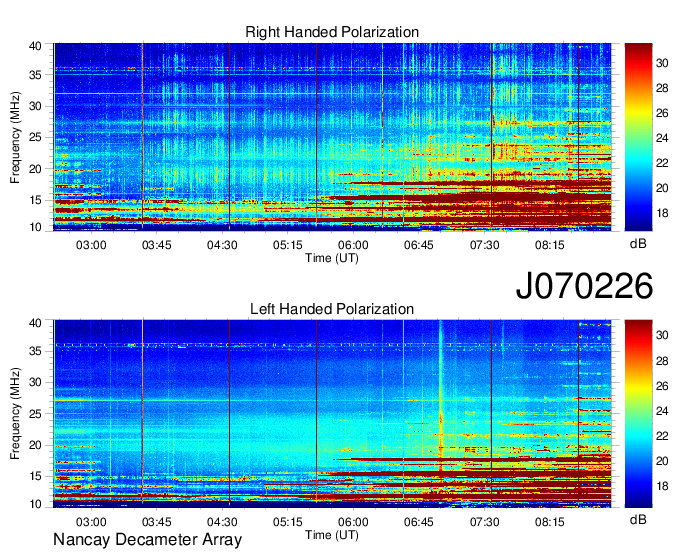
Task: Click the 40 frequency tick on top plot
Action: (35, 46)
